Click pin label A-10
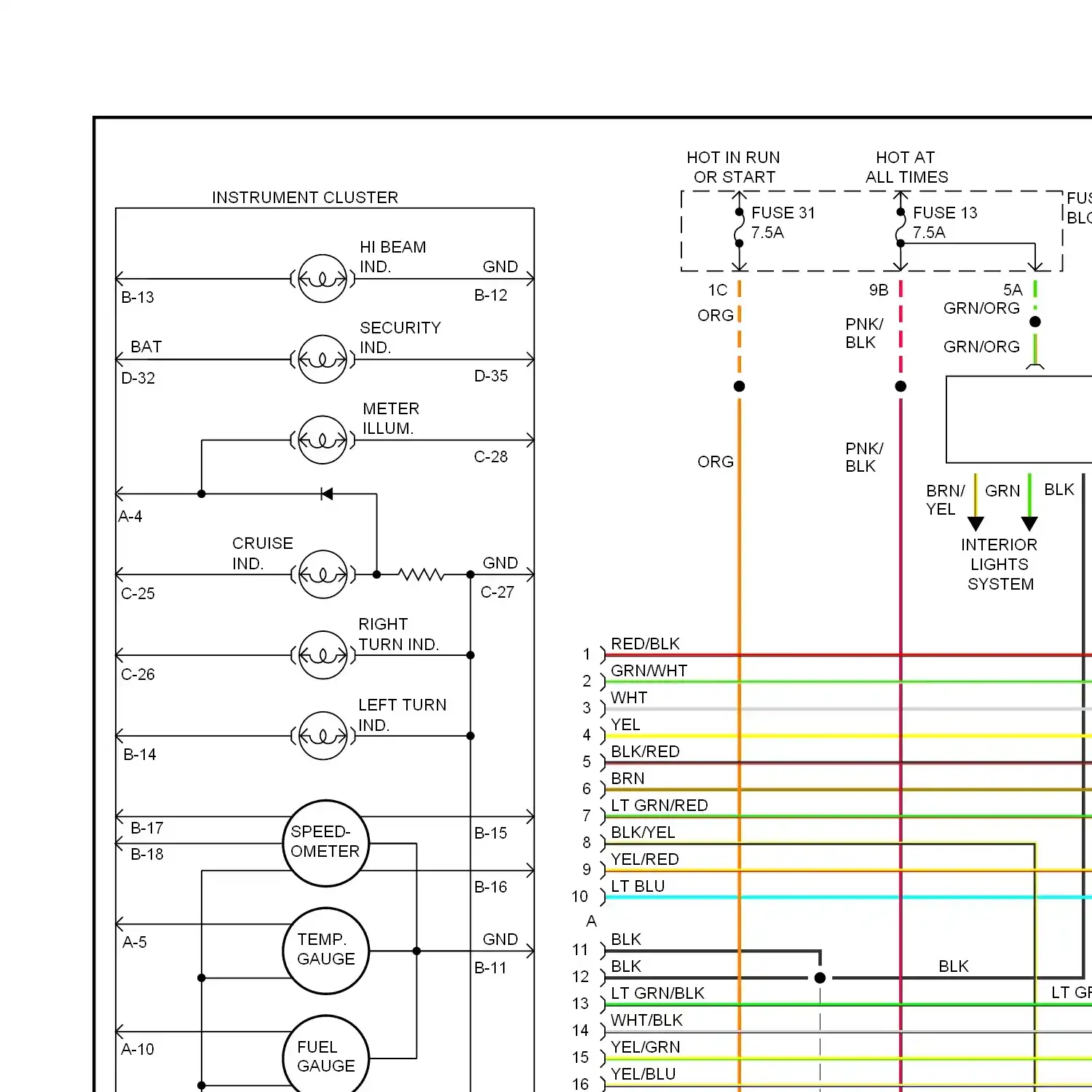Image resolution: width=1092 pixels, height=1092 pixels. [138, 1049]
